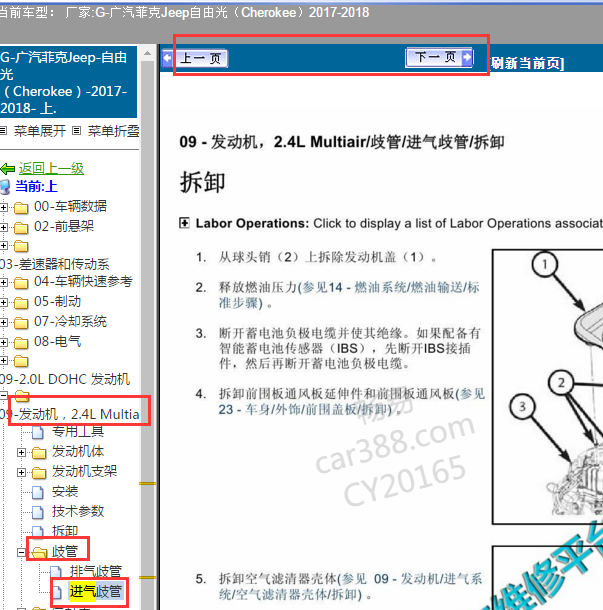603x610 pixels.
Task: Follow link 09 - 发动机/进气系统/空气滤清器壳体/拆卸
Action: click(x=350, y=587)
